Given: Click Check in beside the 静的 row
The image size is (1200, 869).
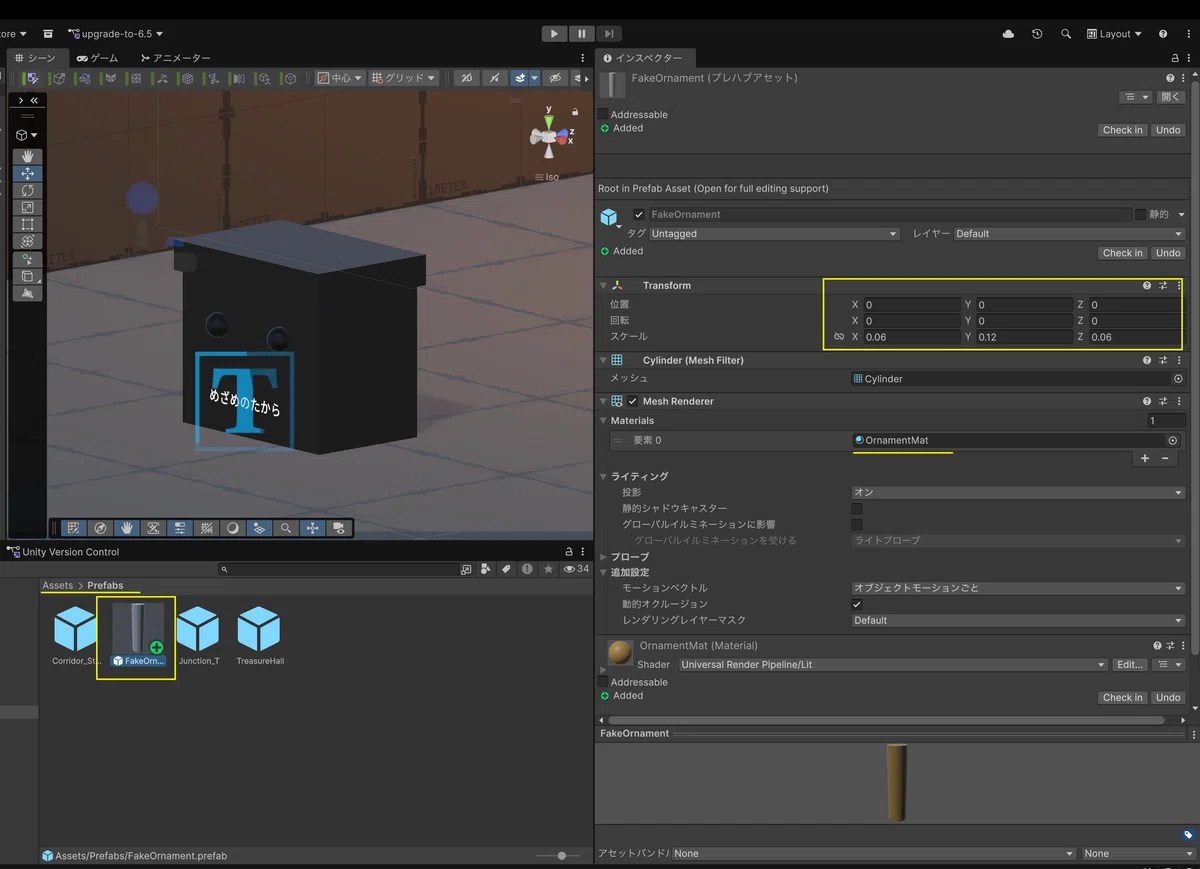Looking at the screenshot, I should click(x=1123, y=253).
